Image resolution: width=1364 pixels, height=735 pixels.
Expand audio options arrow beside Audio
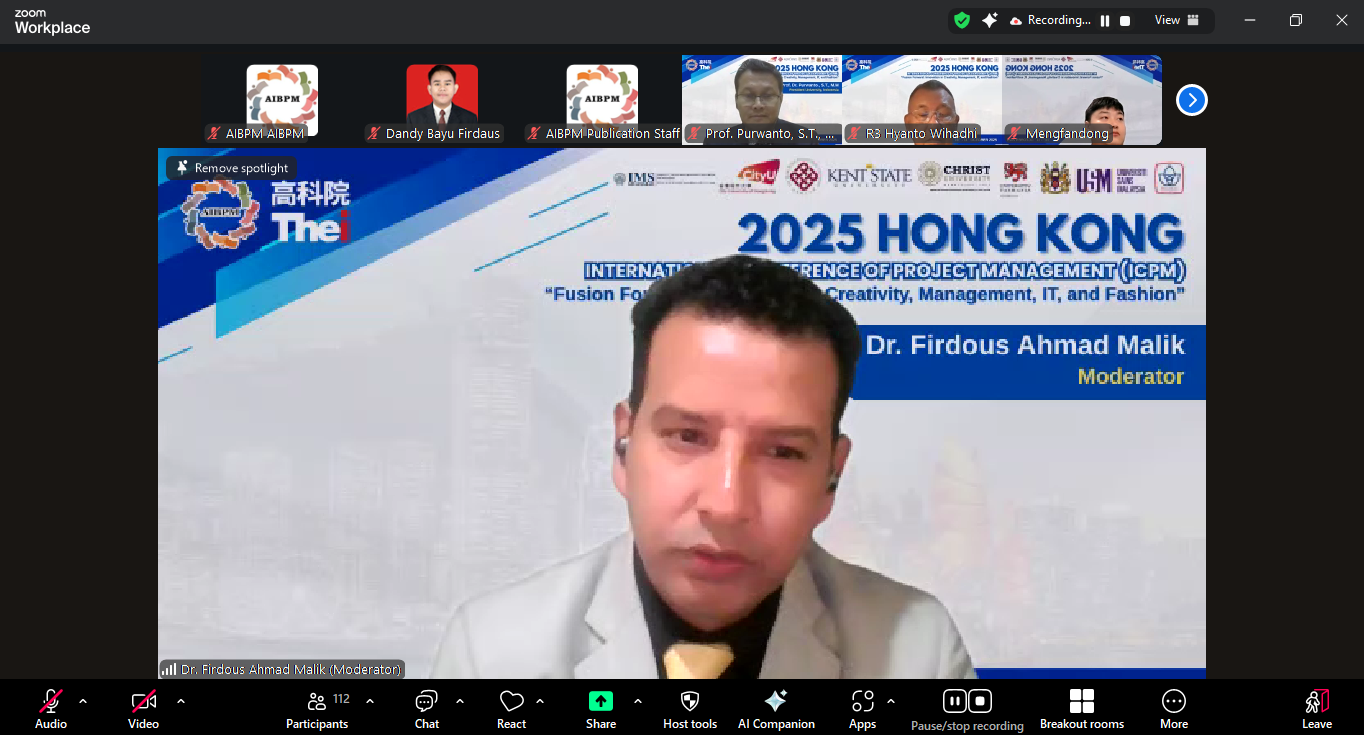tap(83, 701)
